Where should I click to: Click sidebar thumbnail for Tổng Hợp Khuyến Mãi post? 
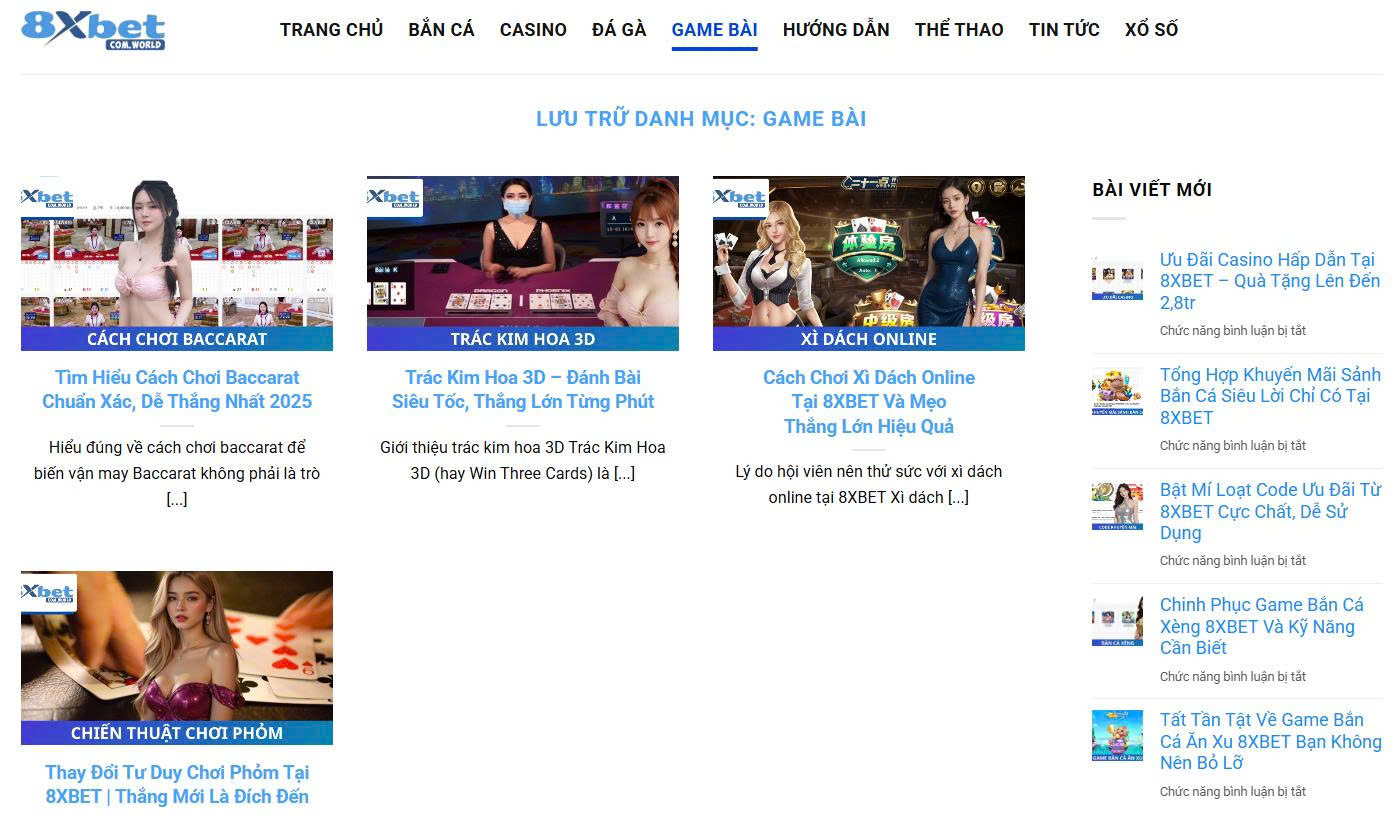[x=1117, y=391]
